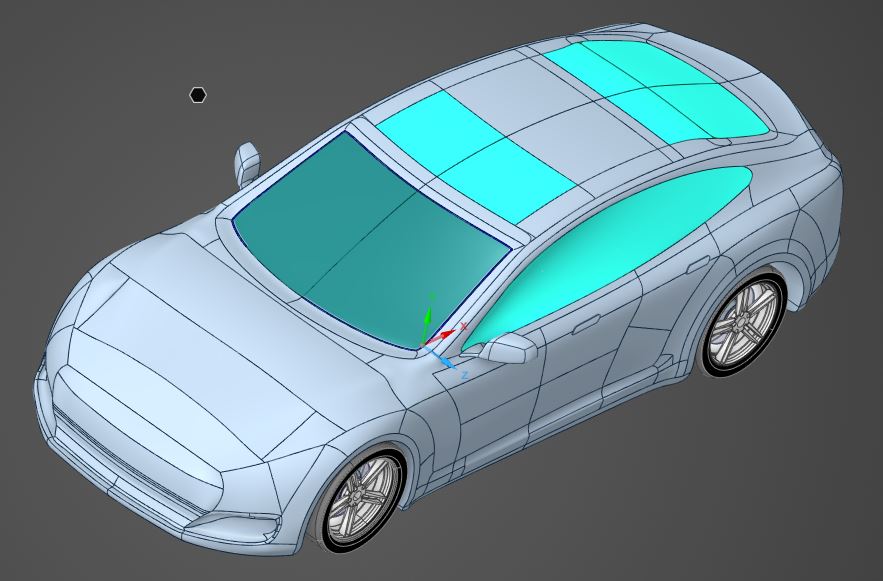883x581 pixels.
Task: Select the black hexagon point marker
Action: 198,95
